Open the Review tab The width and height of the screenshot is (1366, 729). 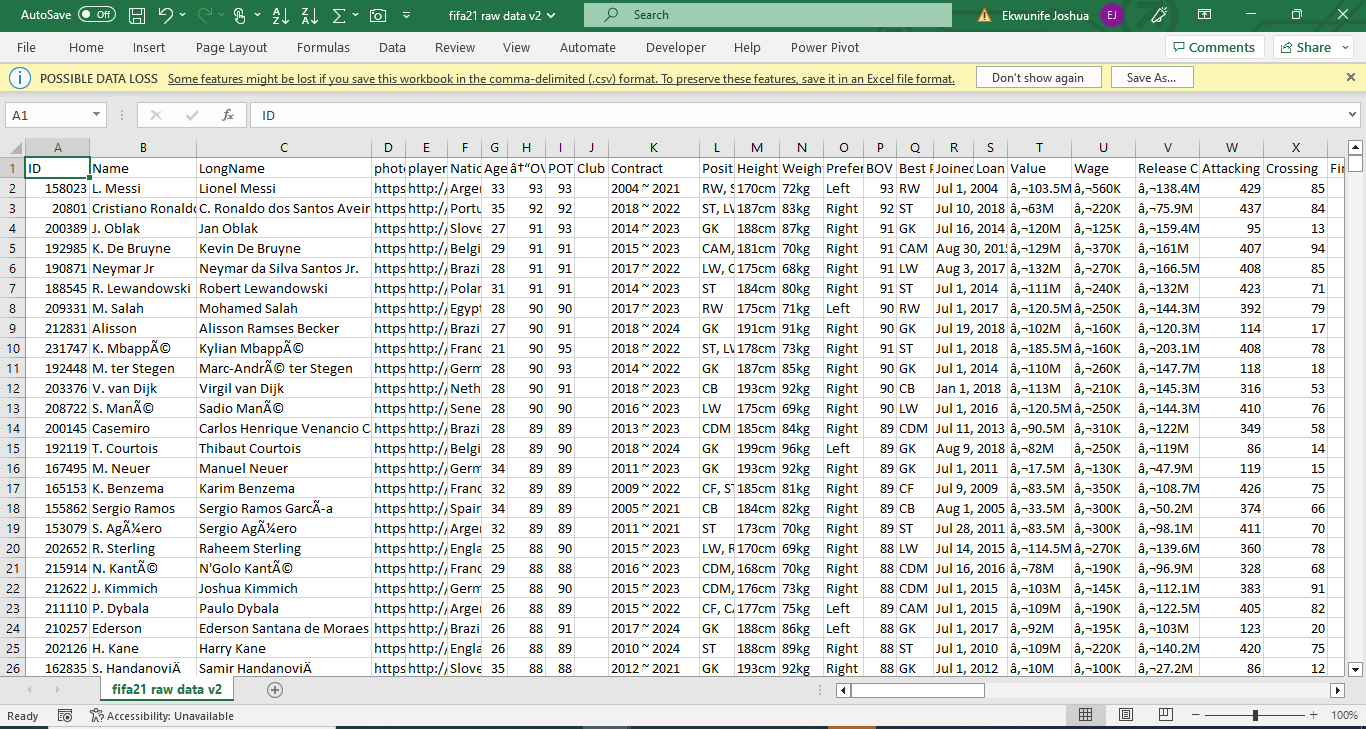[x=455, y=47]
